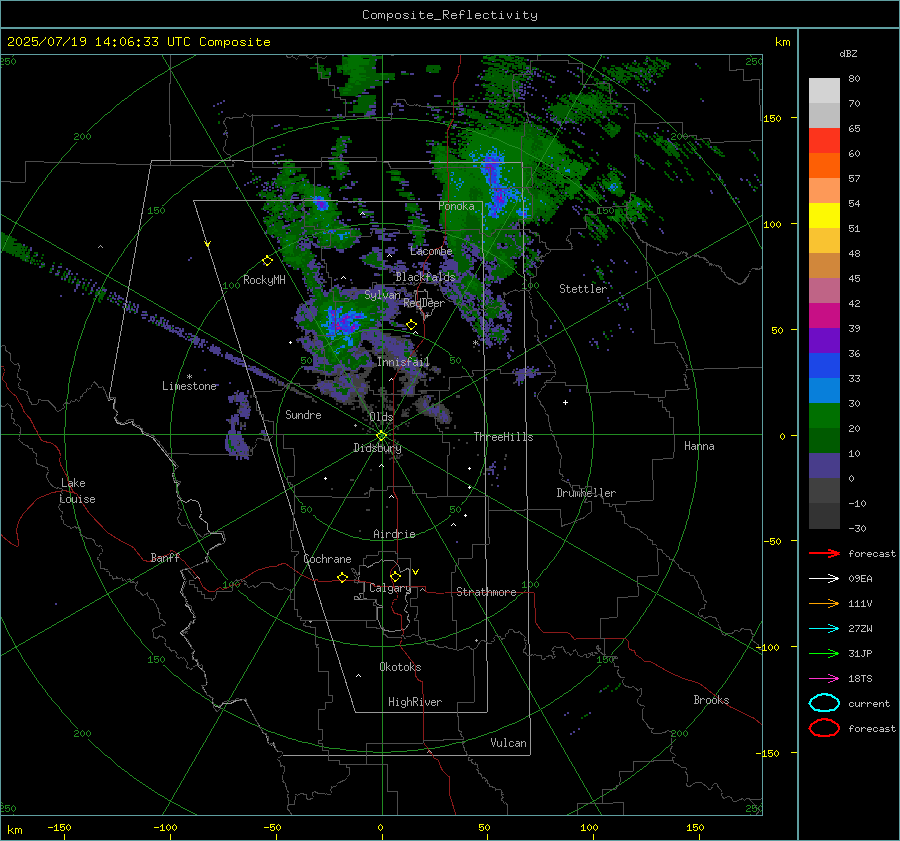Click the Blackfalds city label
Image resolution: width=900 pixels, height=841 pixels.
(425, 277)
